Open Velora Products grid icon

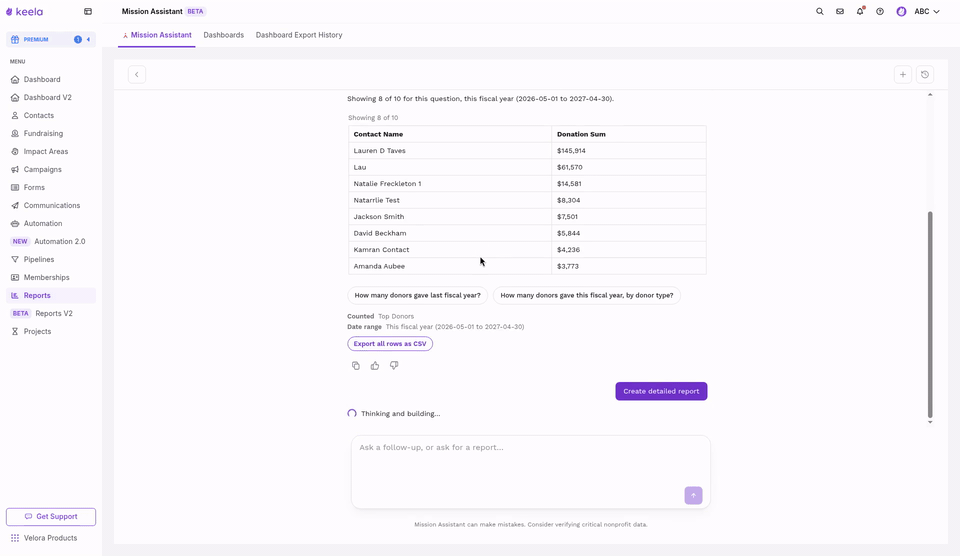pos(15,538)
